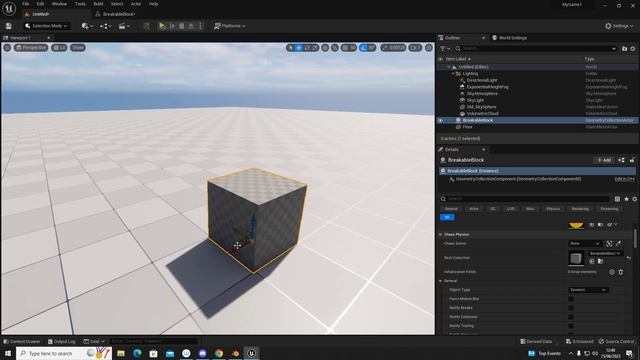Open the viewport hamburger options menu
The height and width of the screenshot is (360, 640).
pos(7,48)
